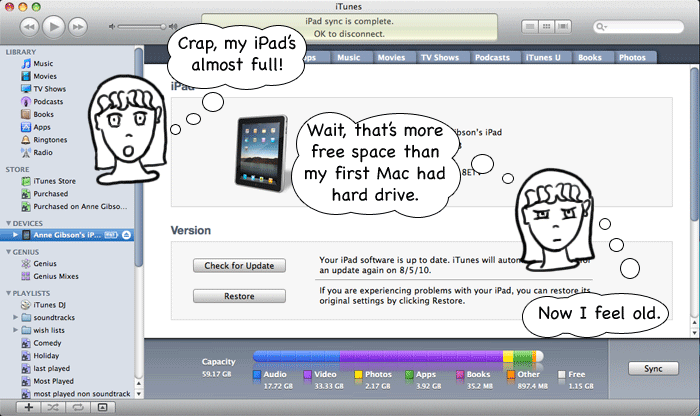Adjust the volume slider
Image resolution: width=700 pixels, height=416 pixels.
pos(142,27)
